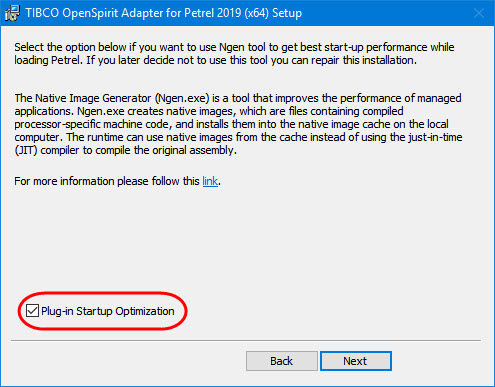Viewport: 495px width, 387px height.
Task: Click the installer icon in the title bar
Action: click(x=12, y=13)
